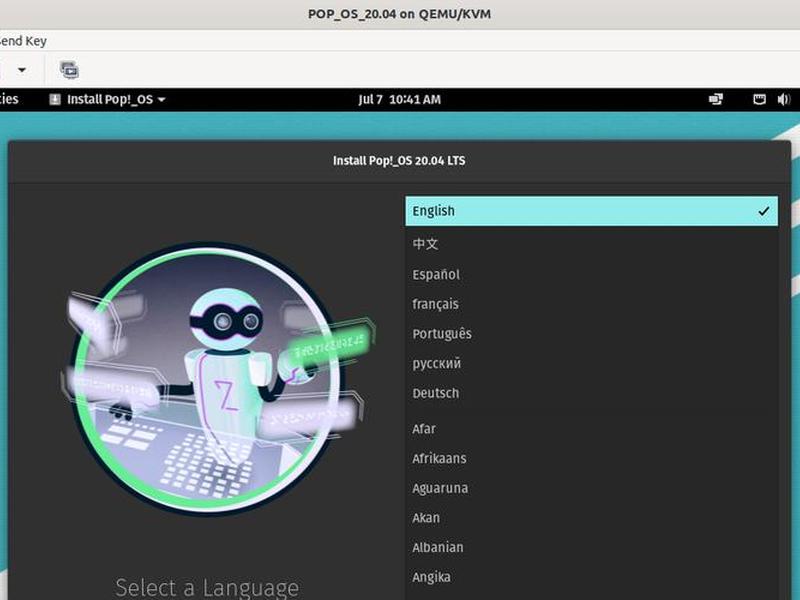Screen dimensions: 800x600
Task: Click the installer icon in top bar
Action: [x=55, y=99]
